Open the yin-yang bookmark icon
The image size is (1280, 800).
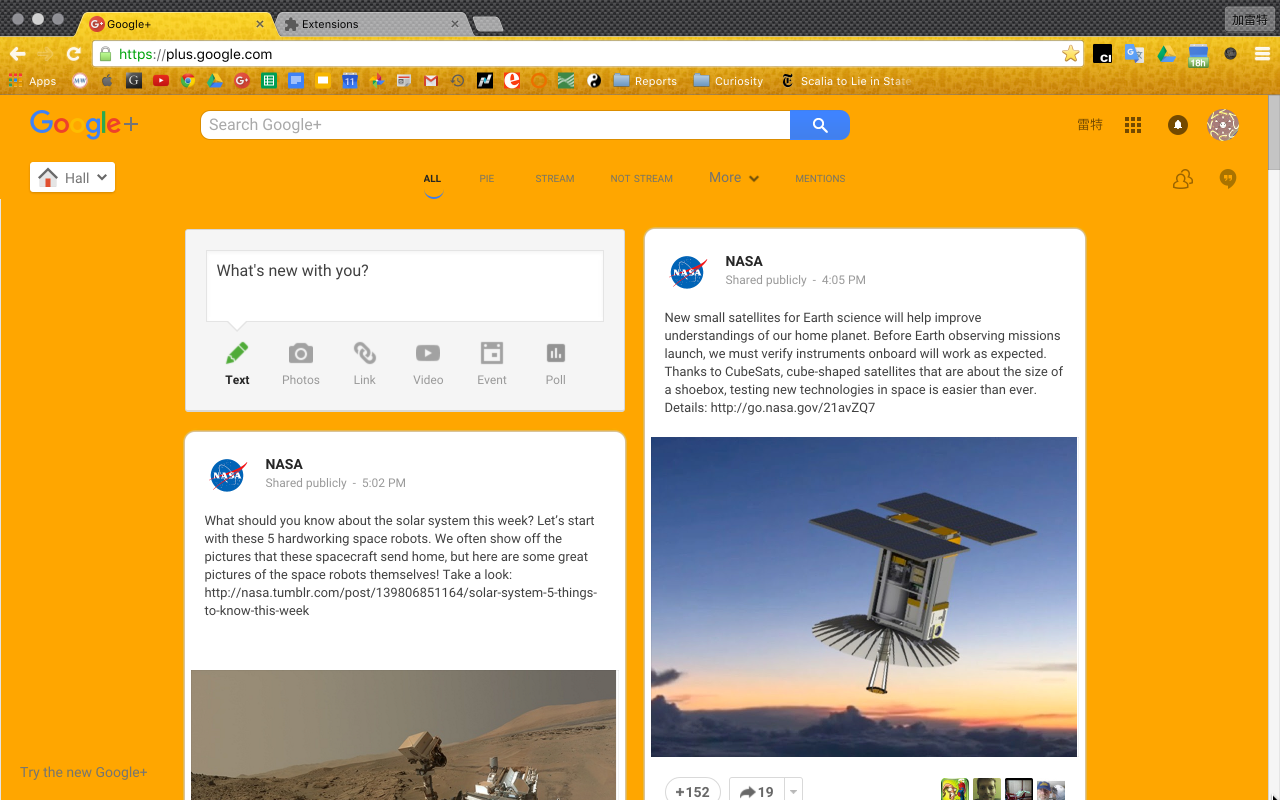pyautogui.click(x=594, y=81)
